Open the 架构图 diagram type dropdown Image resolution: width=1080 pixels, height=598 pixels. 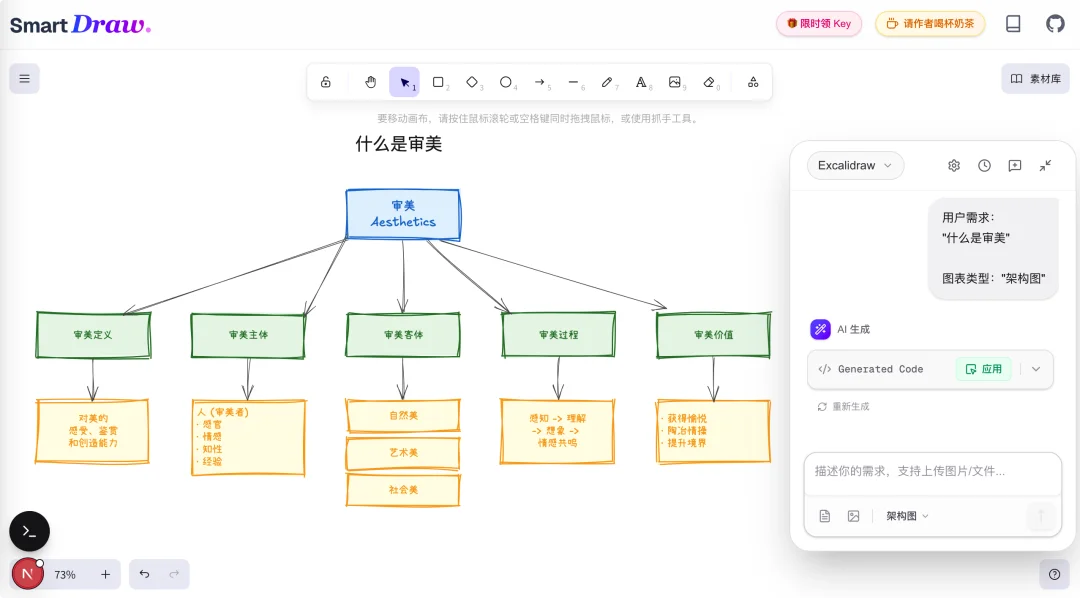[905, 515]
